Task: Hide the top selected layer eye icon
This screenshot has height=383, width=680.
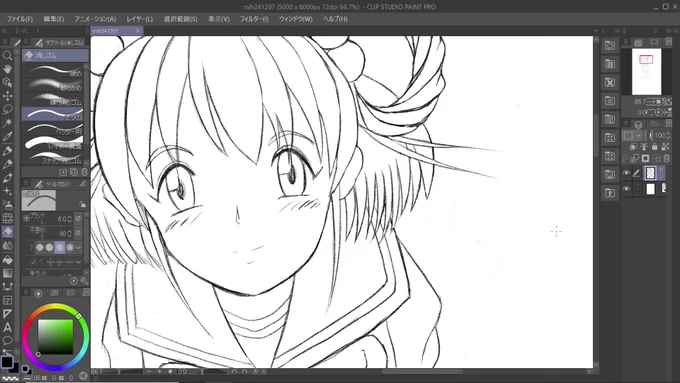Action: (x=626, y=173)
